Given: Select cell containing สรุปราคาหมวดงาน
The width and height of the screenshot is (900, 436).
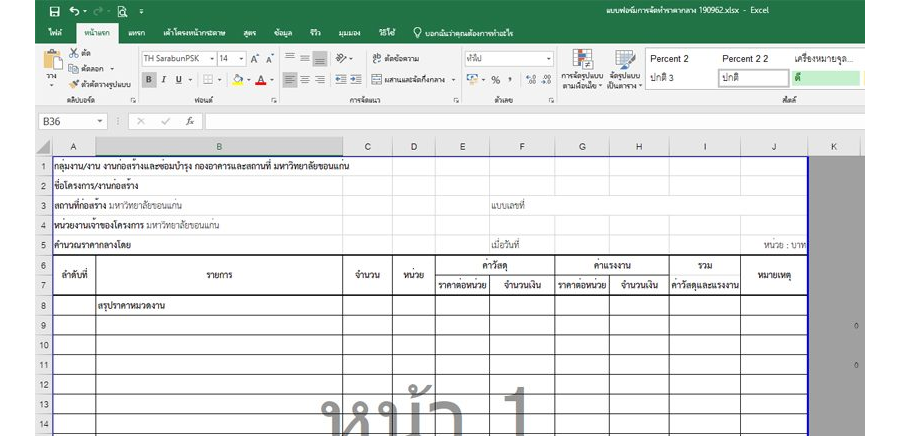Looking at the screenshot, I should click(x=219, y=305).
